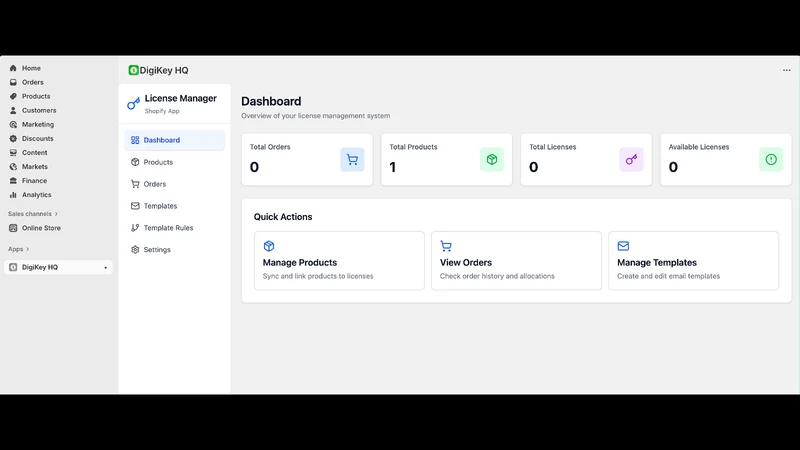
Task: Click 'Check order history and allocations' text
Action: [x=497, y=276]
